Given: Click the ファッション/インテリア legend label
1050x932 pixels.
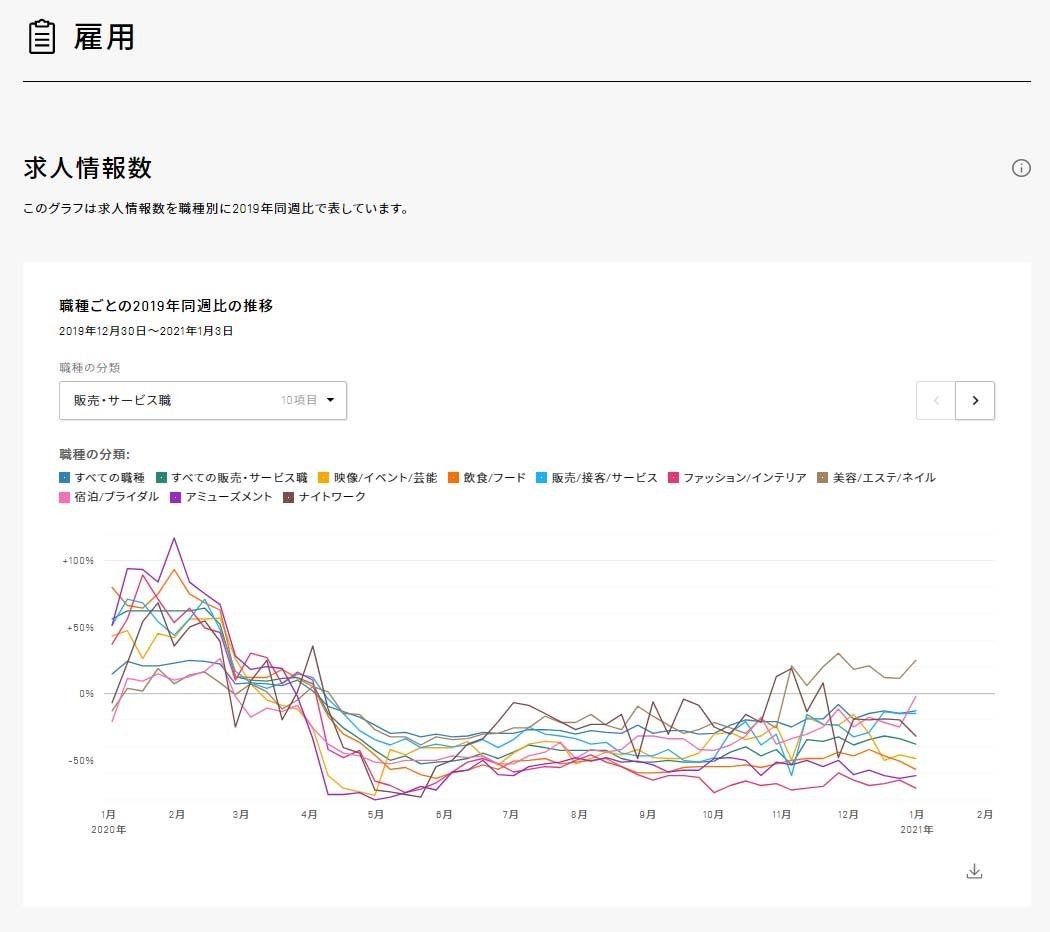Looking at the screenshot, I should 738,478.
